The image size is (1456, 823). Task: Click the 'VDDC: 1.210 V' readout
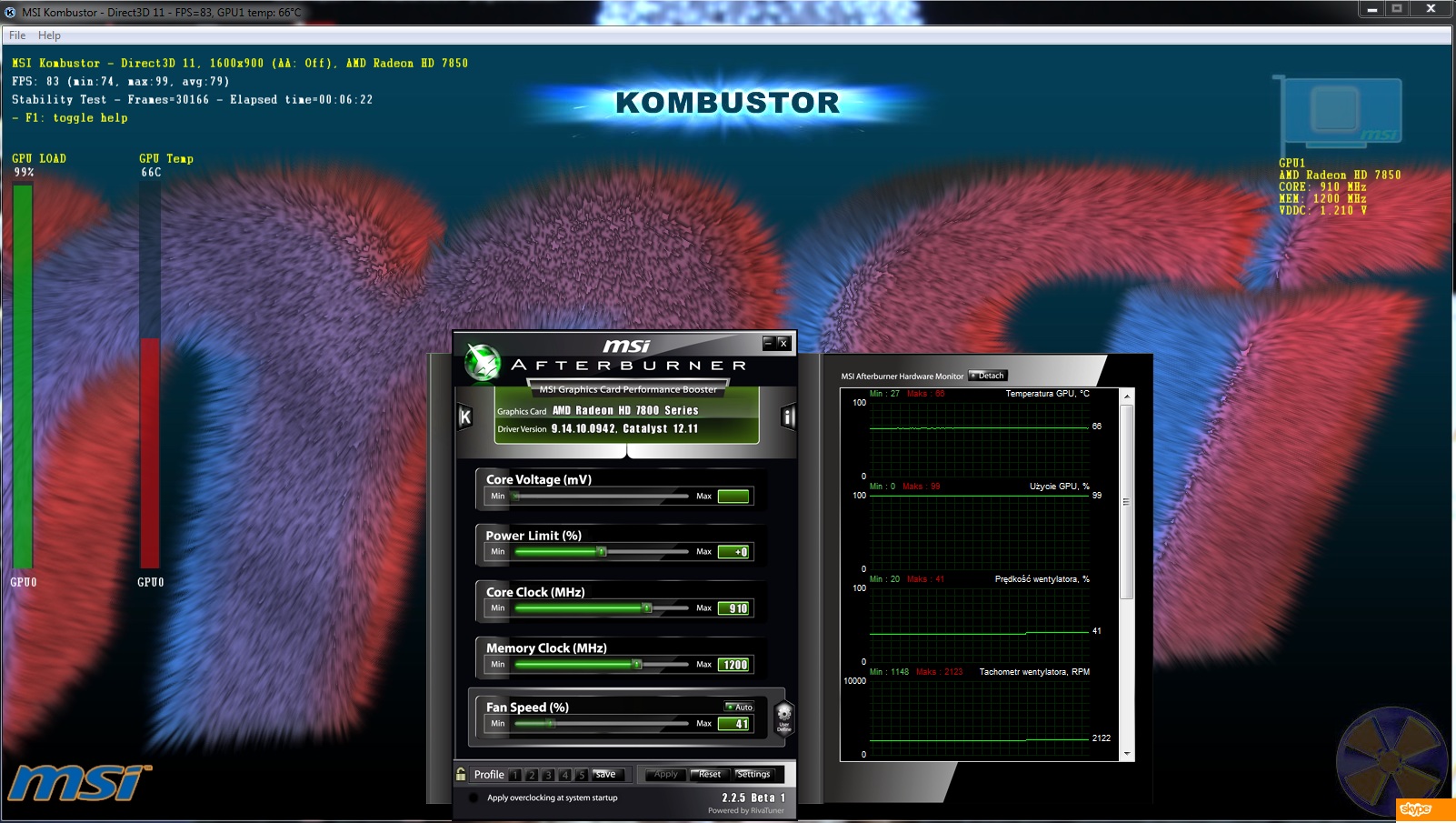coord(1322,210)
